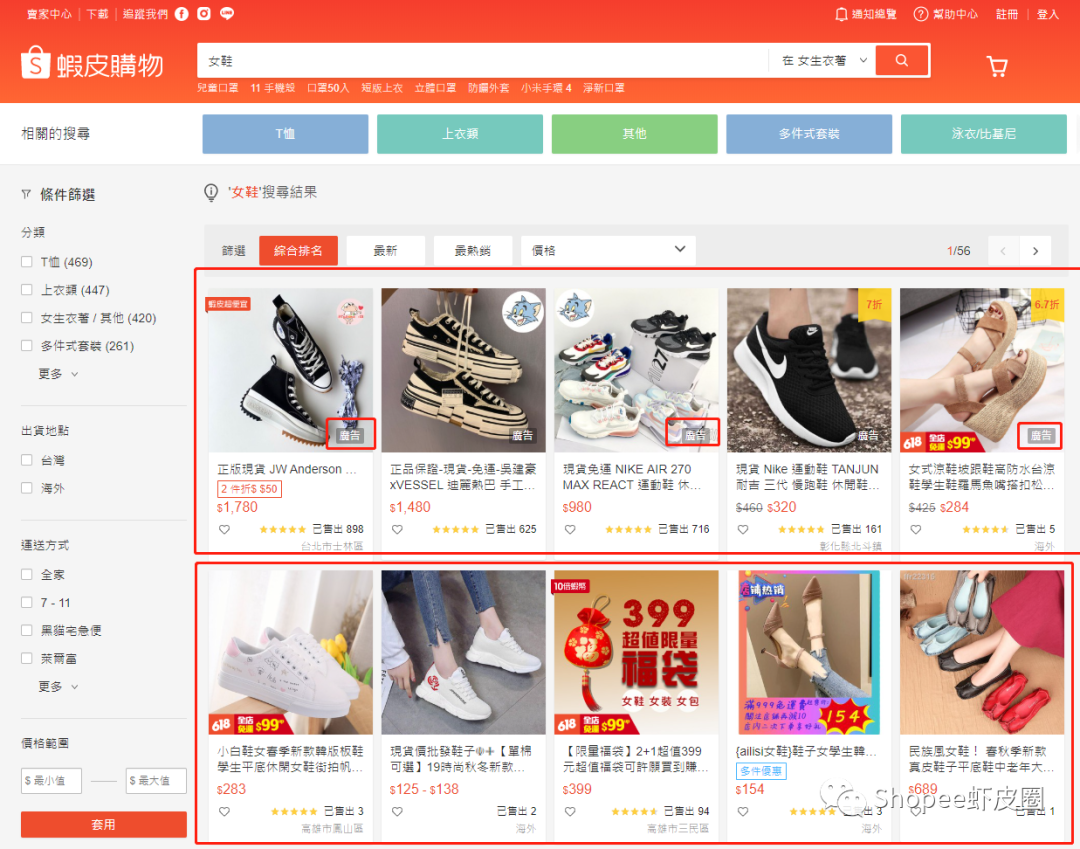1080x849 pixels.
Task: Expand 更多 under delivery methods
Action: click(58, 686)
